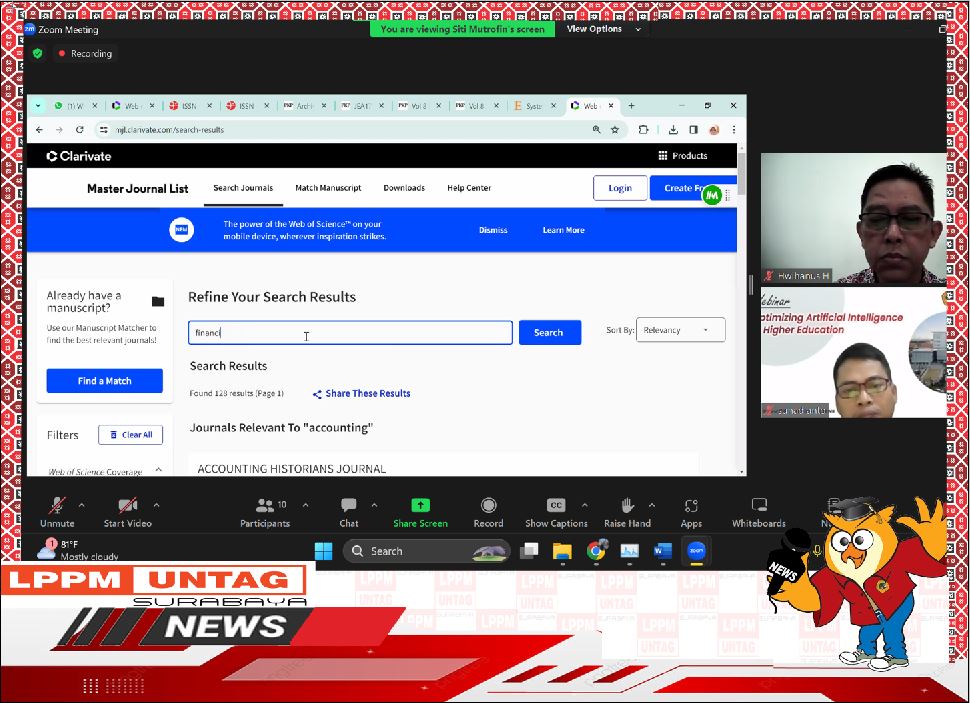Click the browser address bar URL
Viewport: 970px width, 703px height.
(x=170, y=130)
